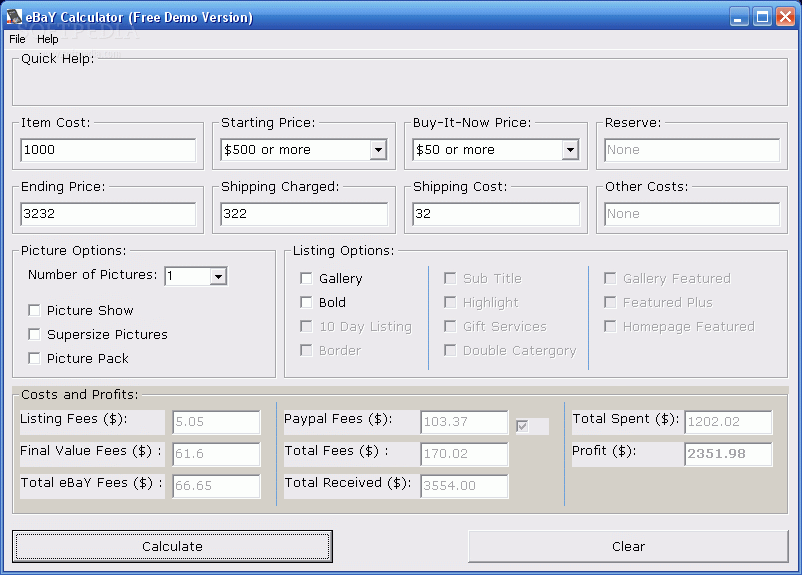This screenshot has height=575, width=802.
Task: Toggle the Double Catergory checkbox
Action: [450, 350]
